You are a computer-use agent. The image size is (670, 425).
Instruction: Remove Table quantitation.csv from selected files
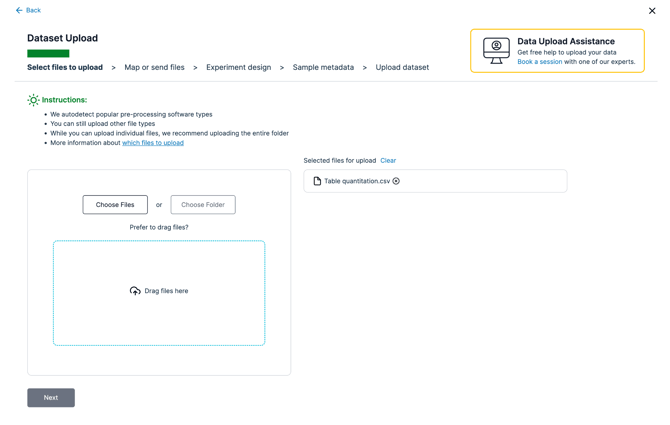396,181
